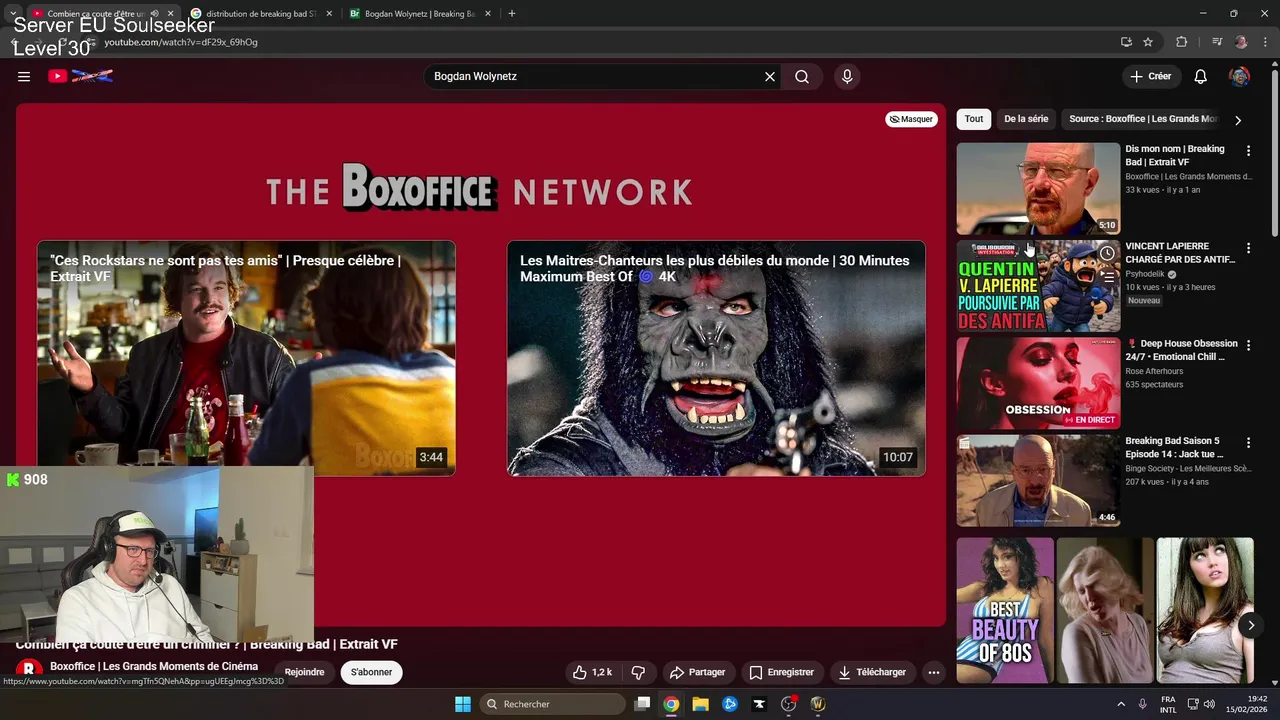The height and width of the screenshot is (720, 1280).
Task: Like the video (1,2 k)
Action: [591, 672]
